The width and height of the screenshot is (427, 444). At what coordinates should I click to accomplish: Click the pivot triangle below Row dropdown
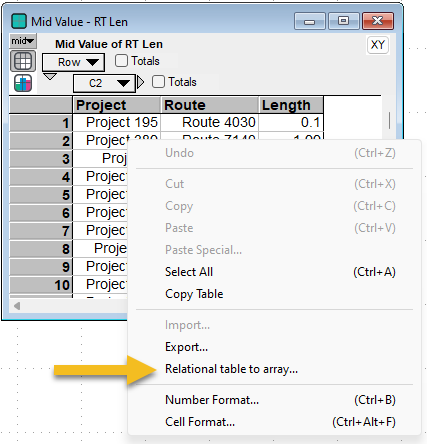50,77
